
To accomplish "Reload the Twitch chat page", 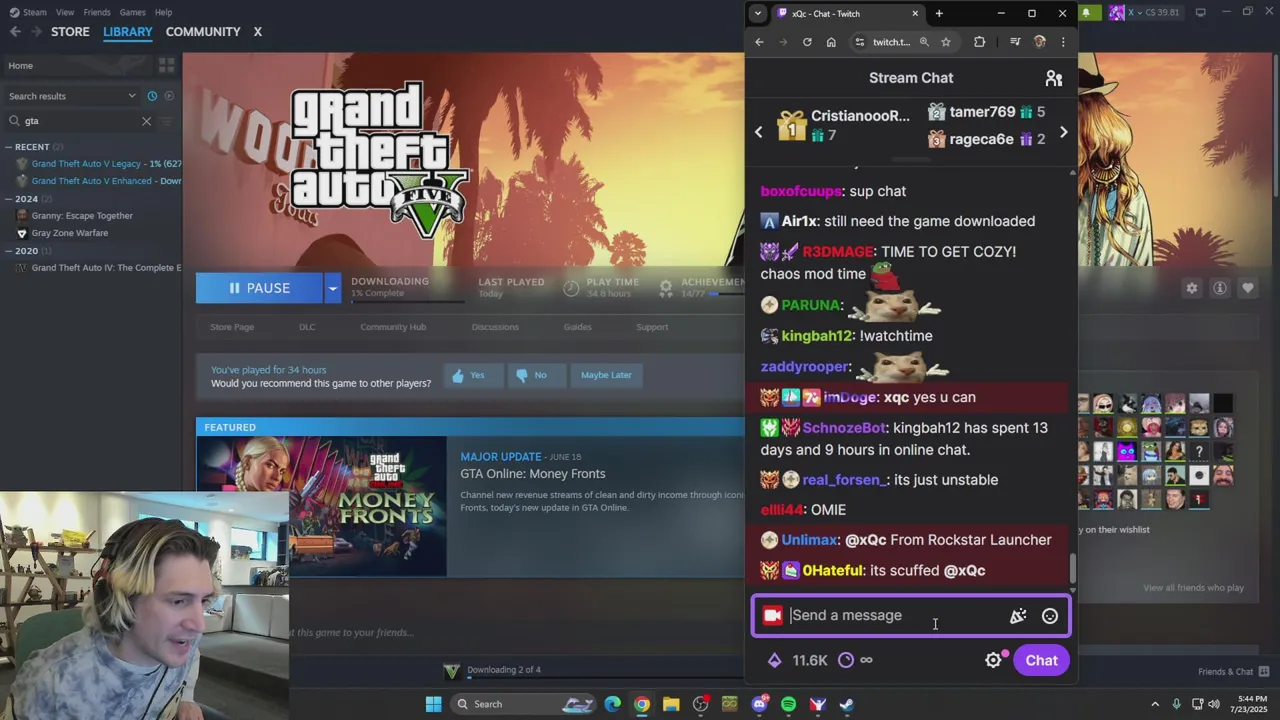I will 807,42.
